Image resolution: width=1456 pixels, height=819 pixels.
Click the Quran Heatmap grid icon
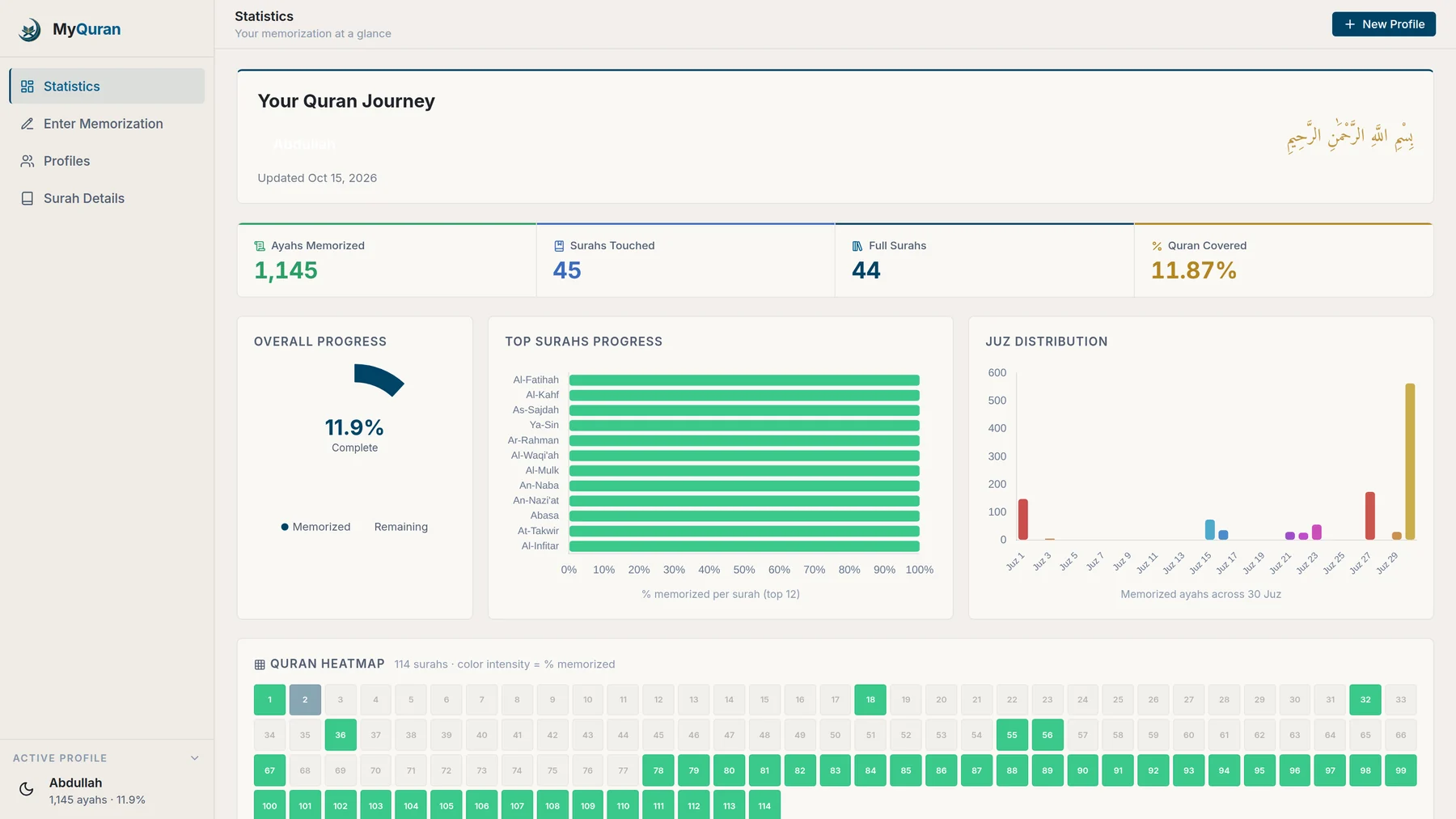[260, 664]
